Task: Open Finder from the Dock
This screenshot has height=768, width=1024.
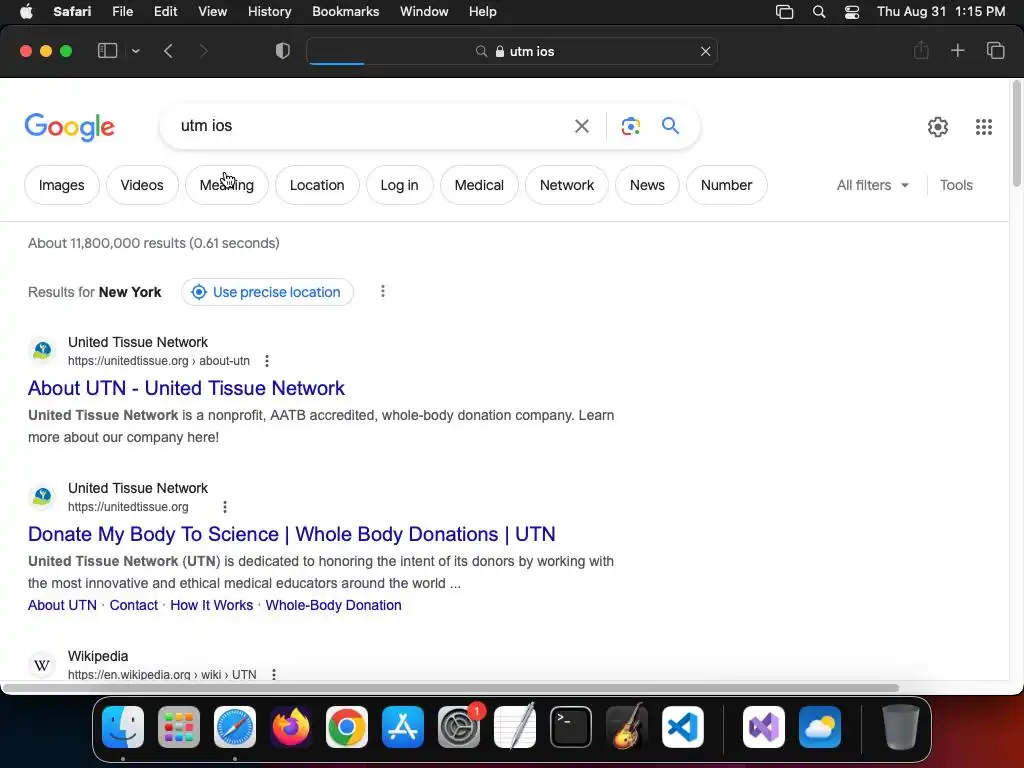Action: 123,727
